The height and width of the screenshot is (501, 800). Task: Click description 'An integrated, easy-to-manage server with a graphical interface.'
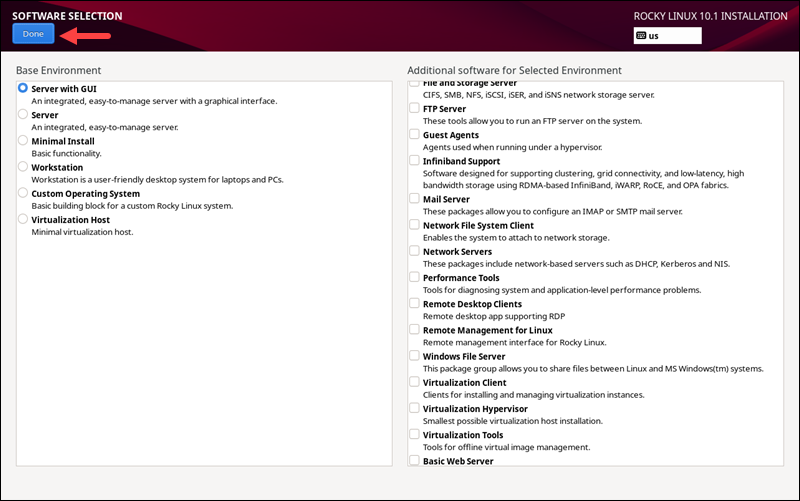[x=155, y=101]
